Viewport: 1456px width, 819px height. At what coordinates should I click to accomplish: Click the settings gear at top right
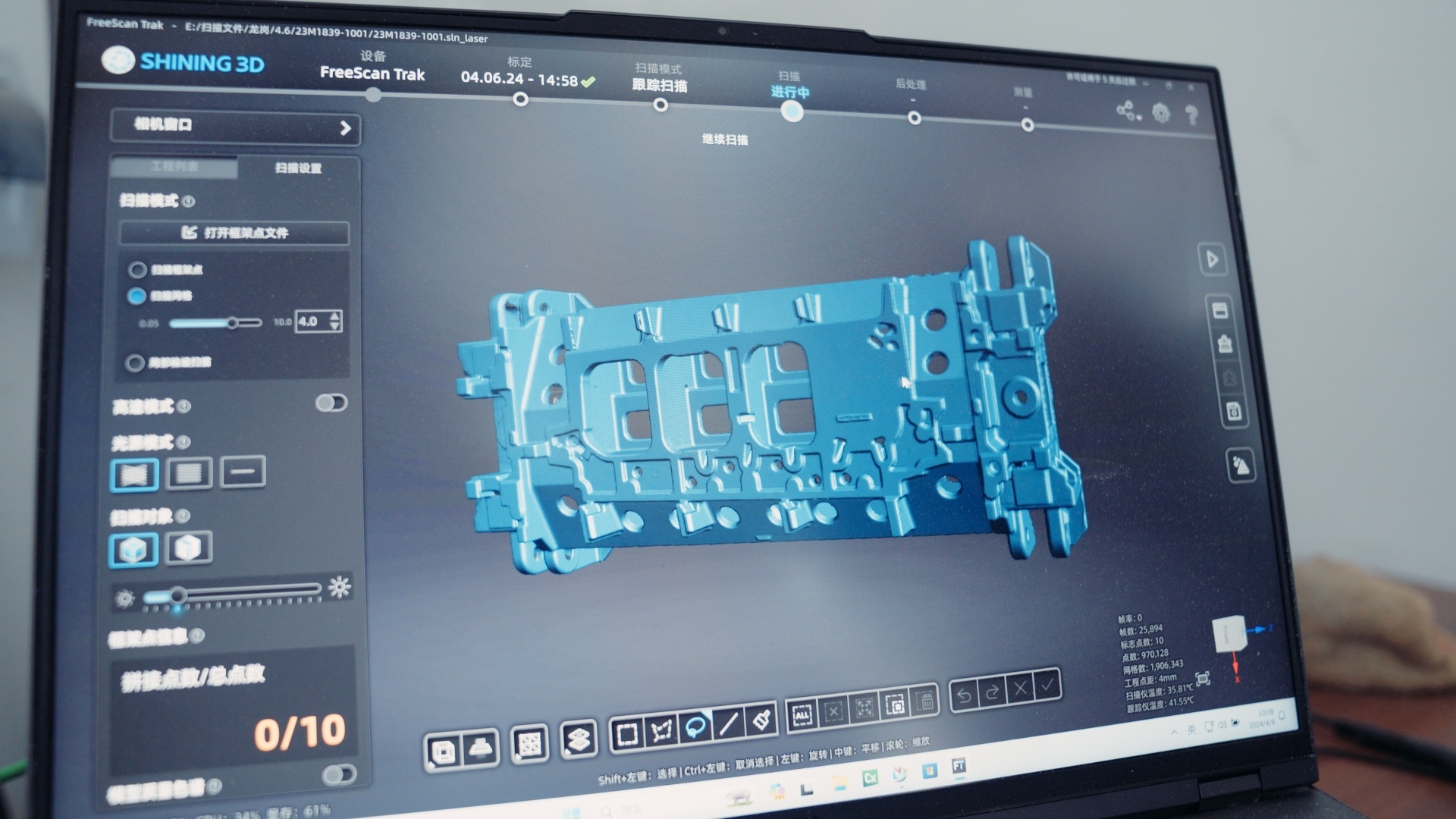coord(1161,114)
